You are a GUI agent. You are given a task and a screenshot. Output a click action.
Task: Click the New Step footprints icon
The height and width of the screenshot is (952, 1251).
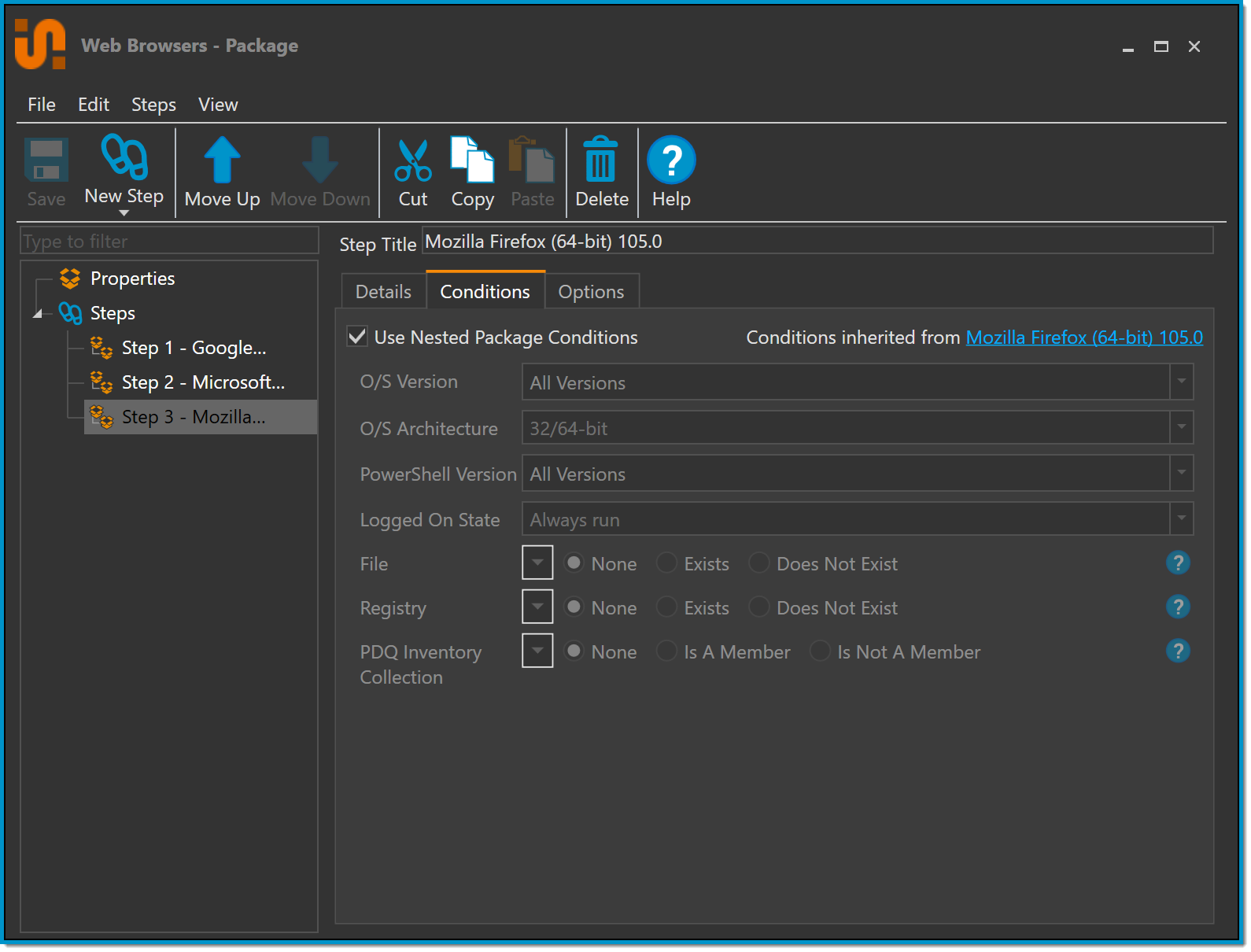pos(124,157)
